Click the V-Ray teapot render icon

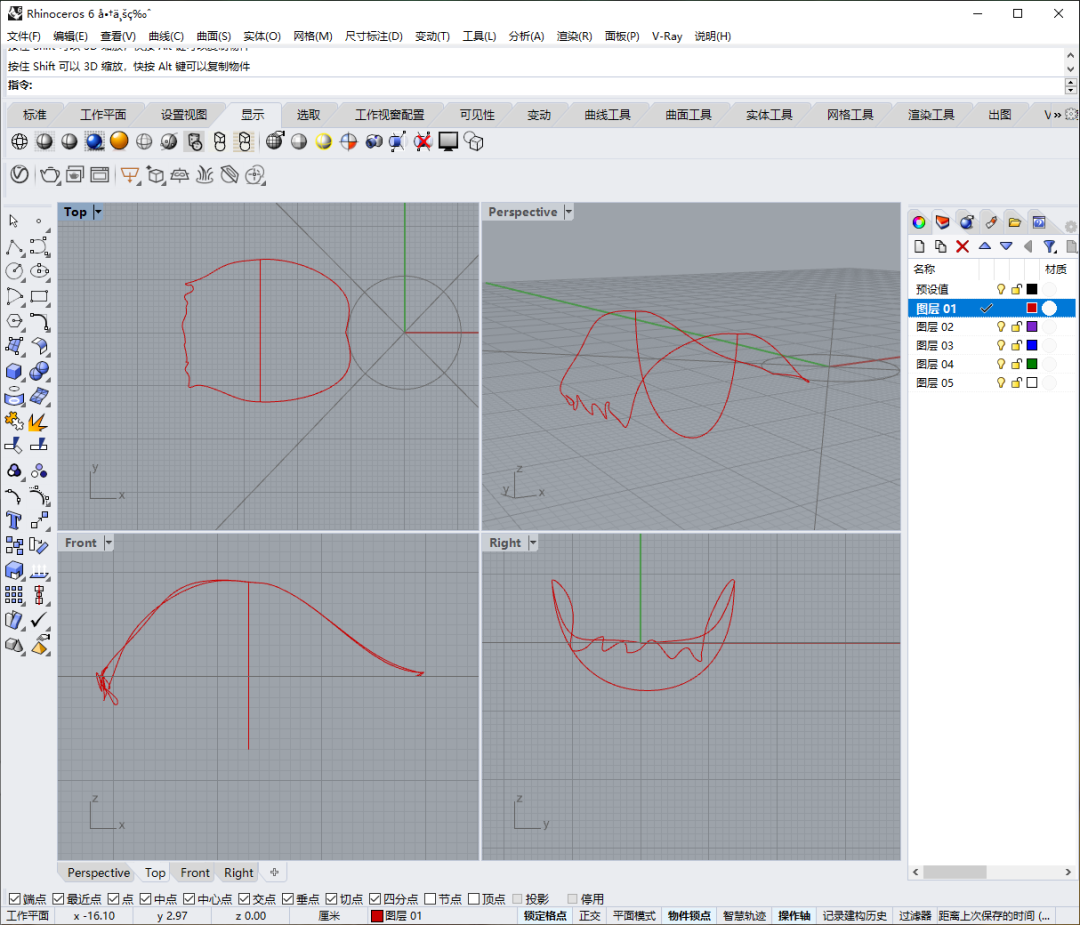pyautogui.click(x=50, y=175)
